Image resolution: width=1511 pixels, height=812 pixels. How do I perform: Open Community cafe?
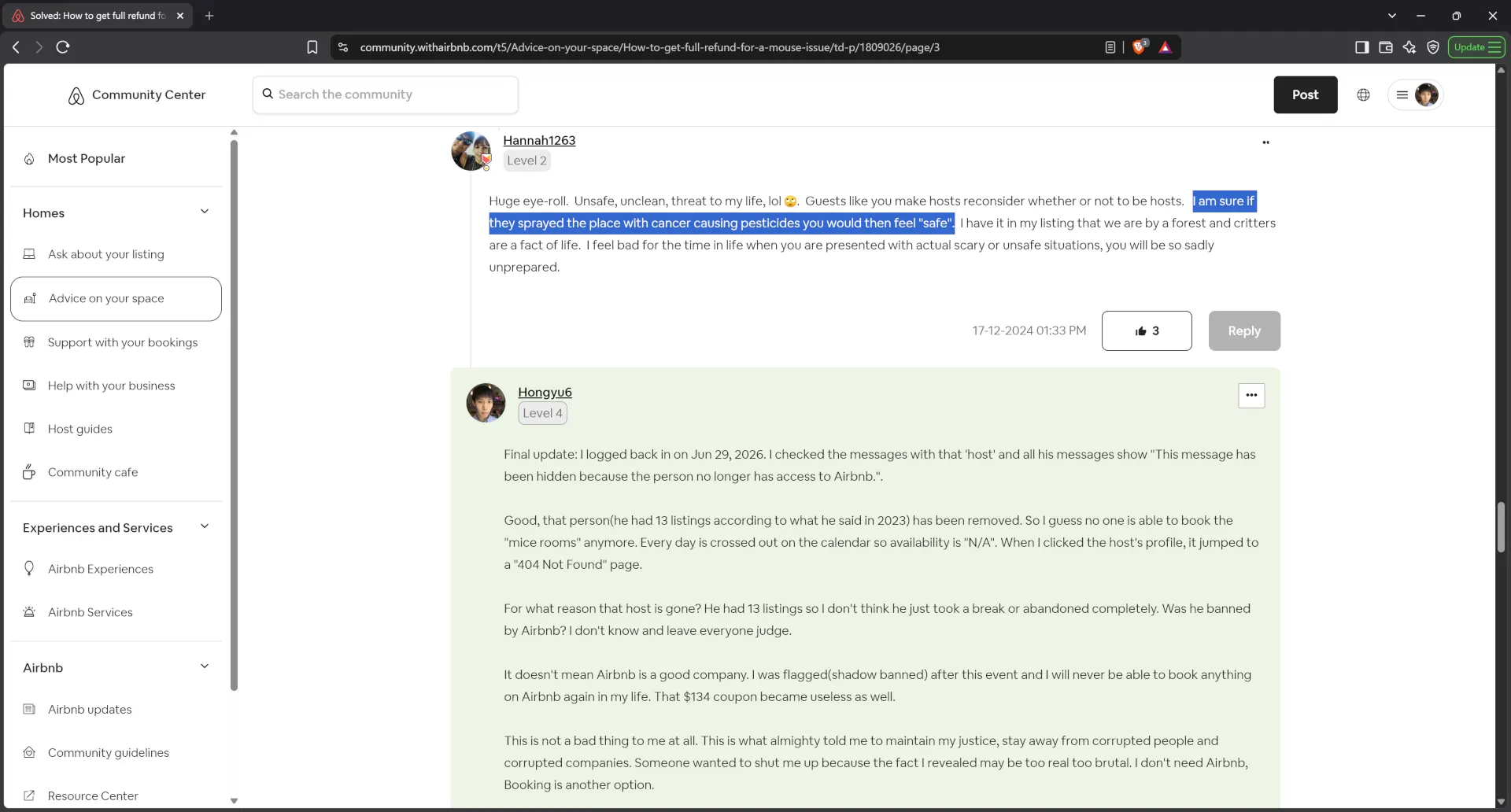(x=93, y=472)
